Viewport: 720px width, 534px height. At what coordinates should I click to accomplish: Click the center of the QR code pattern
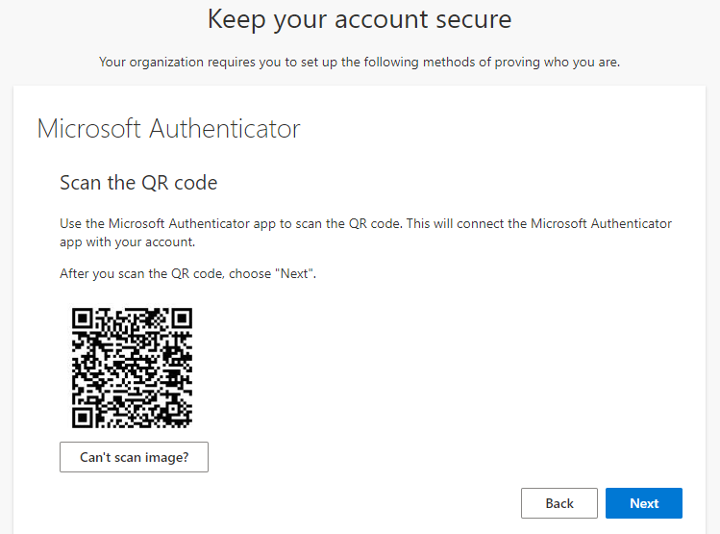pos(132,368)
